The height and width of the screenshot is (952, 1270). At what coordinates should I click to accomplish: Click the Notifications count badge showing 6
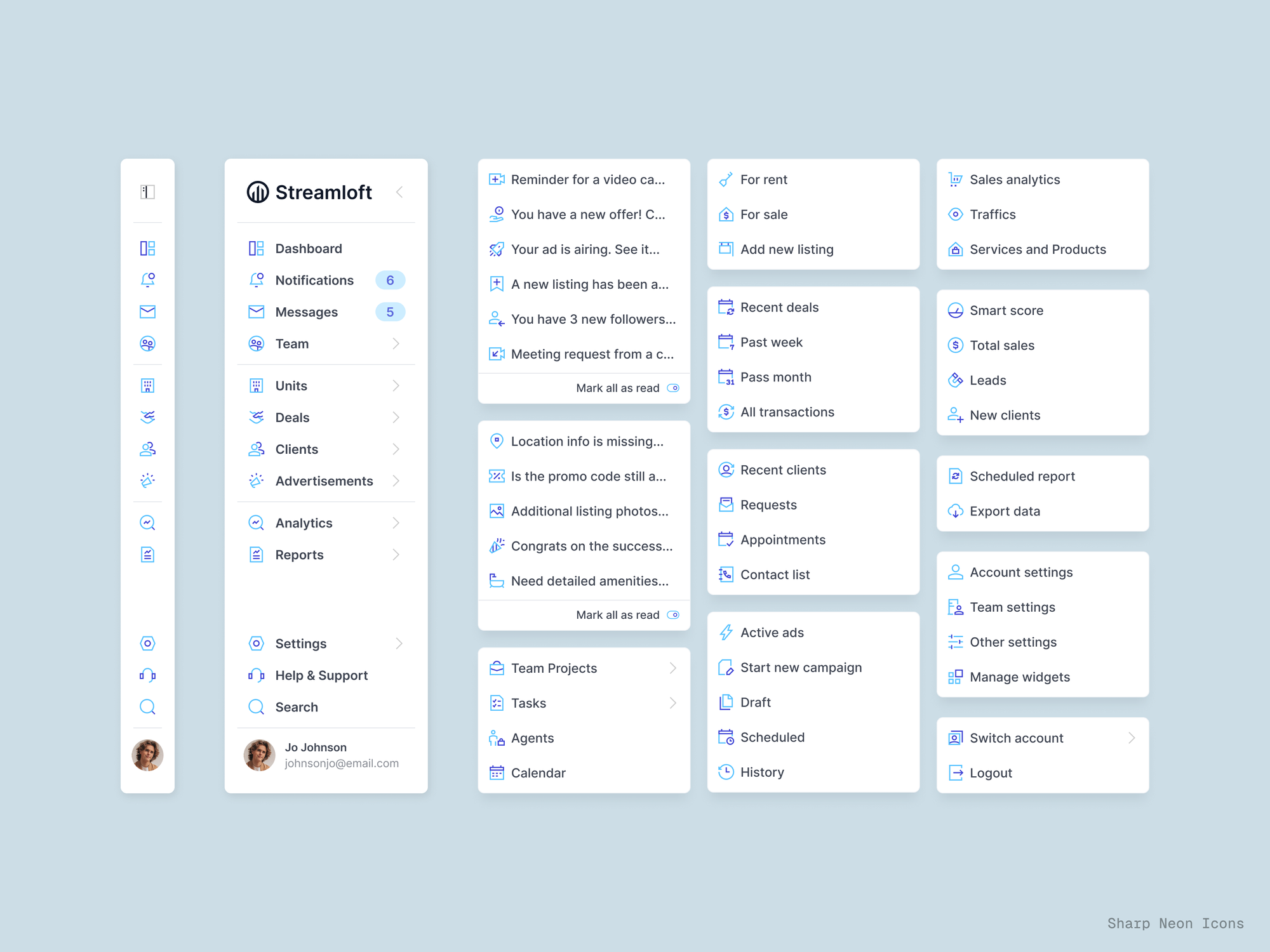pos(390,281)
